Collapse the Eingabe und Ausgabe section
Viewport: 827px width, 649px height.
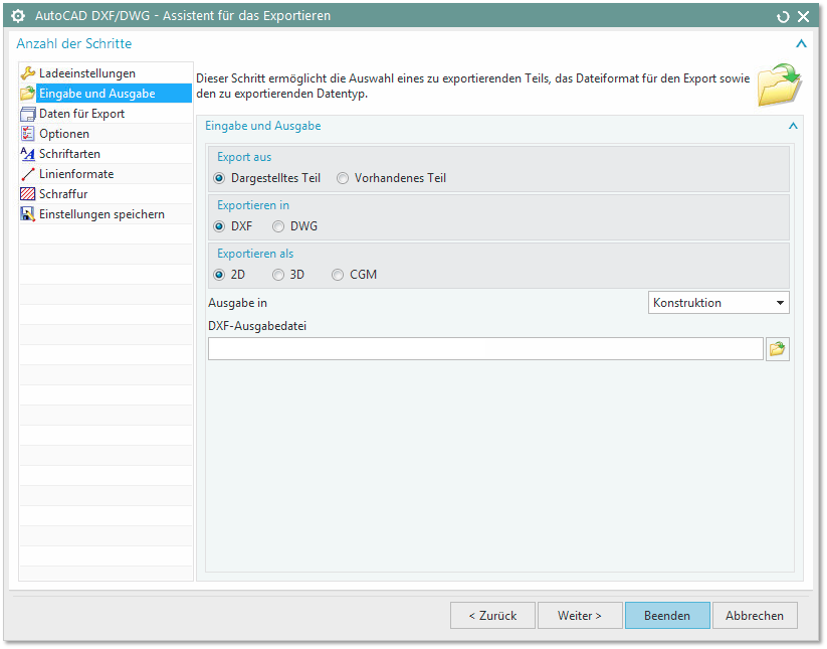(793, 127)
